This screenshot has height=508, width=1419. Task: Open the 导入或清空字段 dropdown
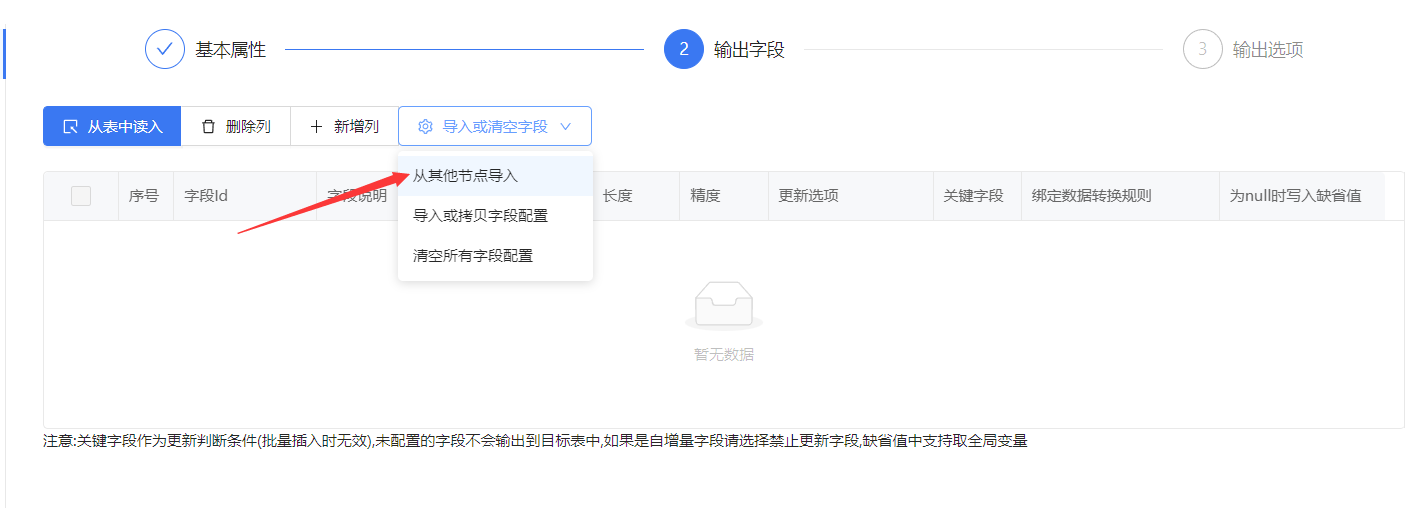click(x=495, y=126)
